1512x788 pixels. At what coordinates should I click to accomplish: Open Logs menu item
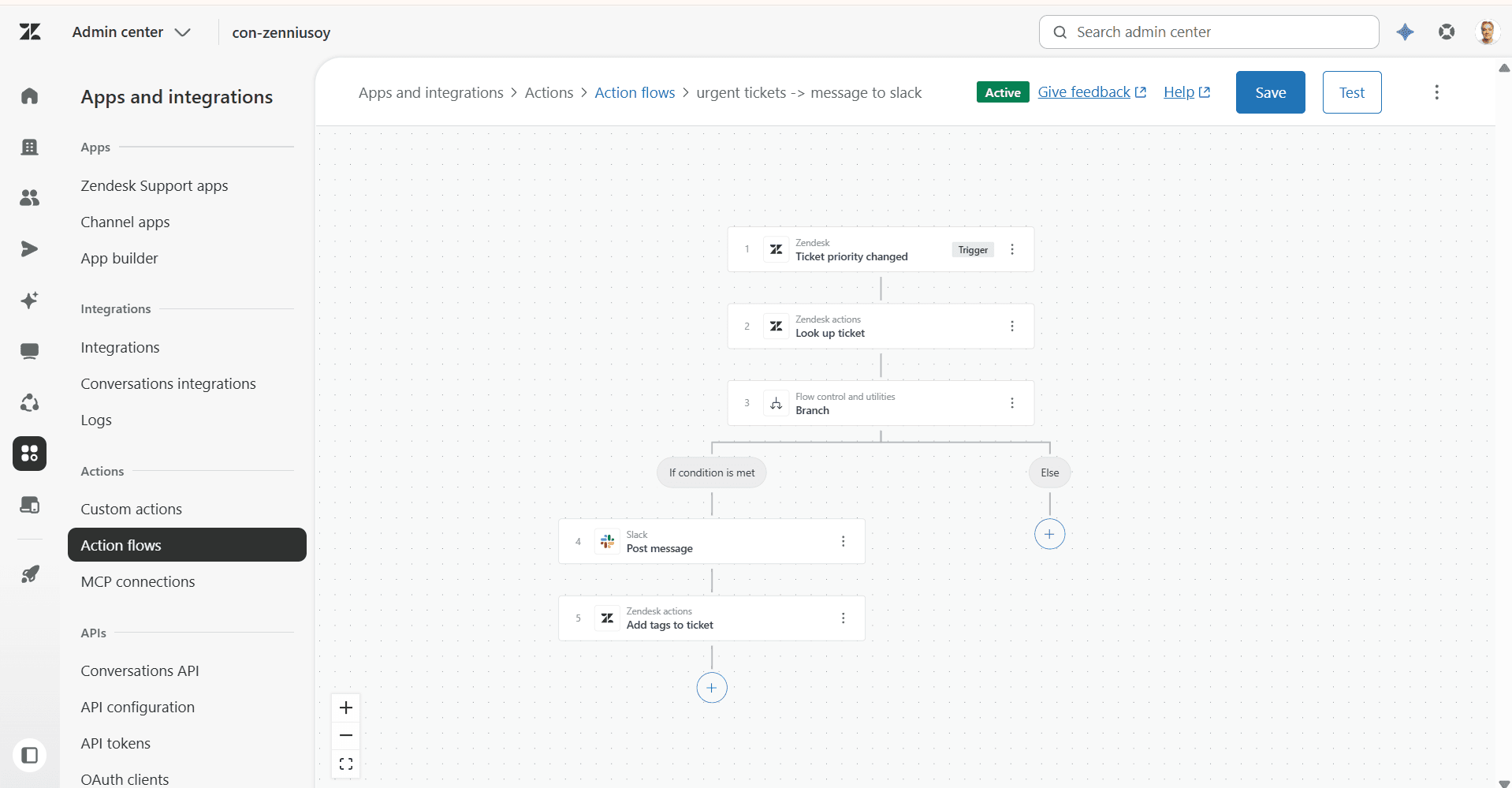click(96, 420)
